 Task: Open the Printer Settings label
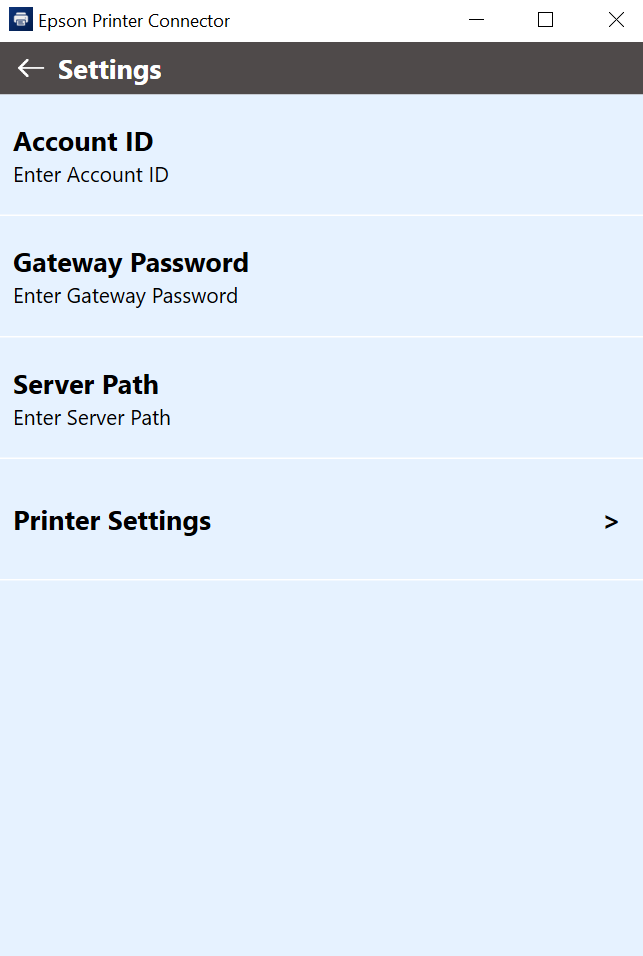pos(112,521)
